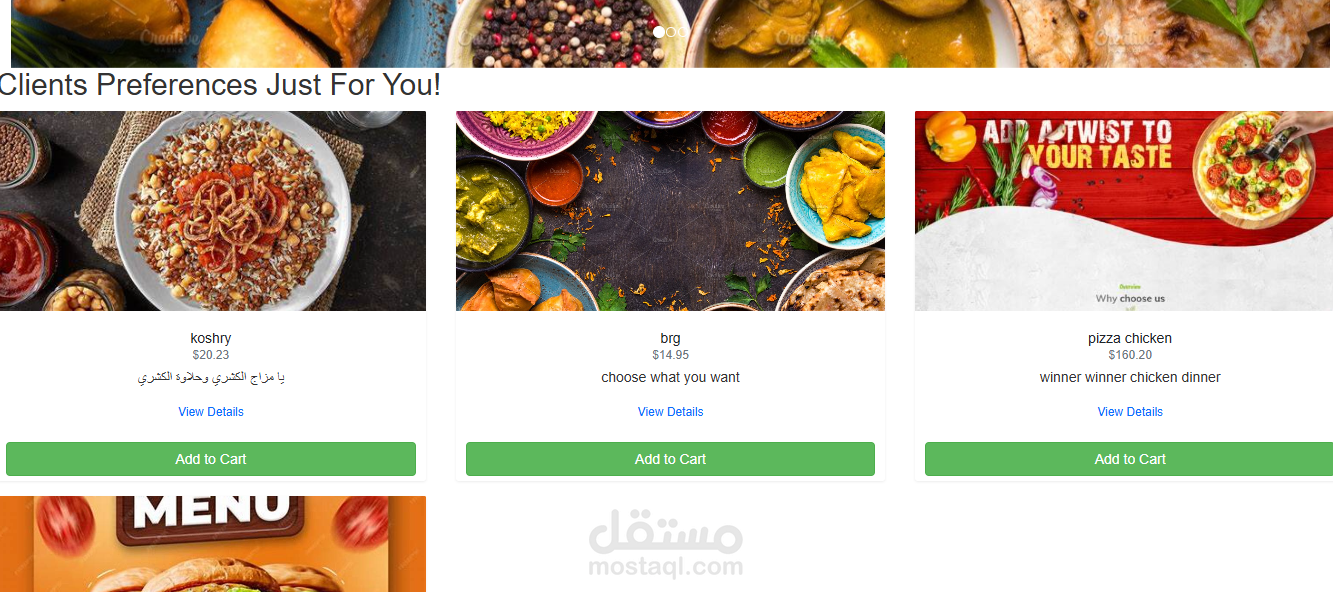Click the top carousel food banner
The image size is (1333, 592).
pos(670,34)
